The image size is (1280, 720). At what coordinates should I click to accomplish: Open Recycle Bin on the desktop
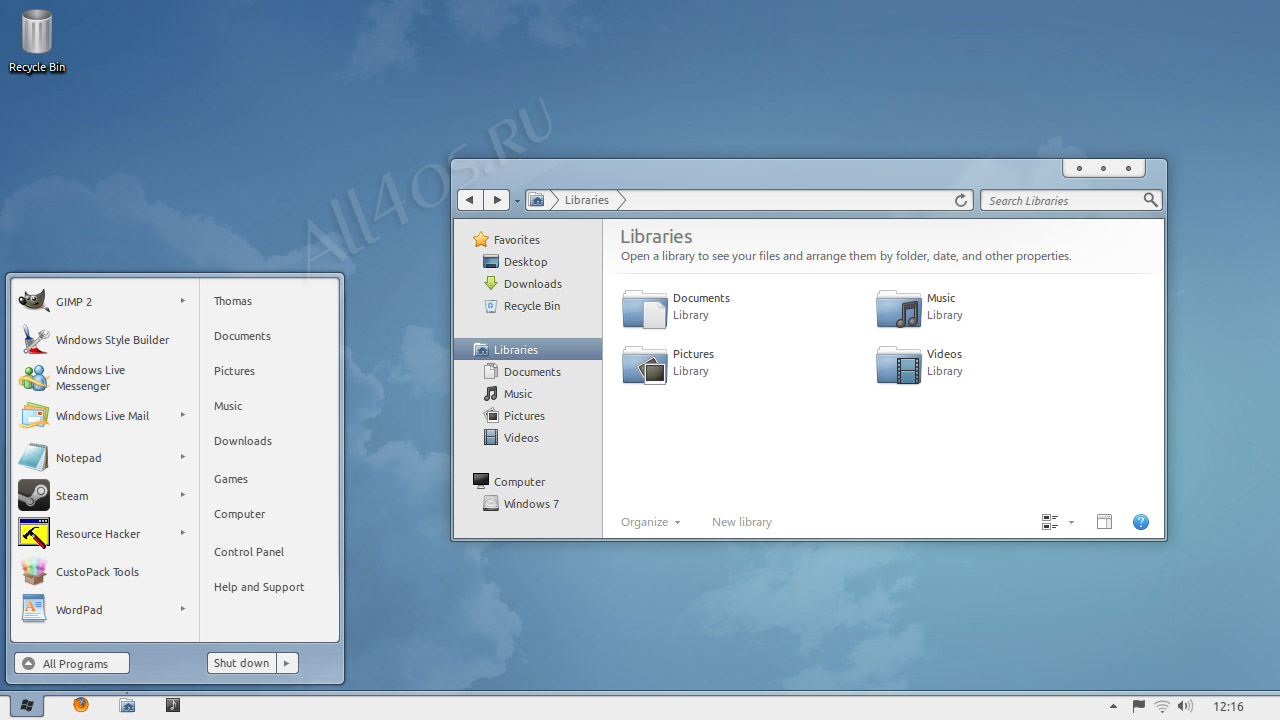(37, 41)
